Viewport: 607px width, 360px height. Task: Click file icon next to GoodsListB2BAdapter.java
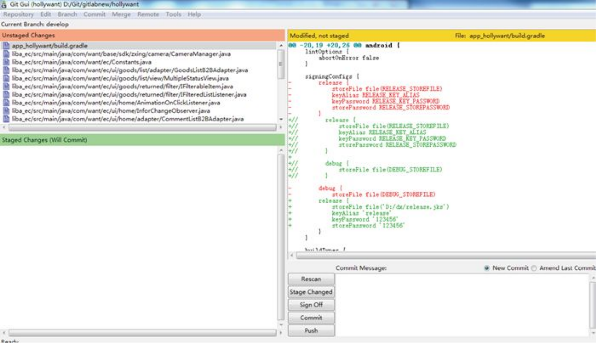point(6,70)
